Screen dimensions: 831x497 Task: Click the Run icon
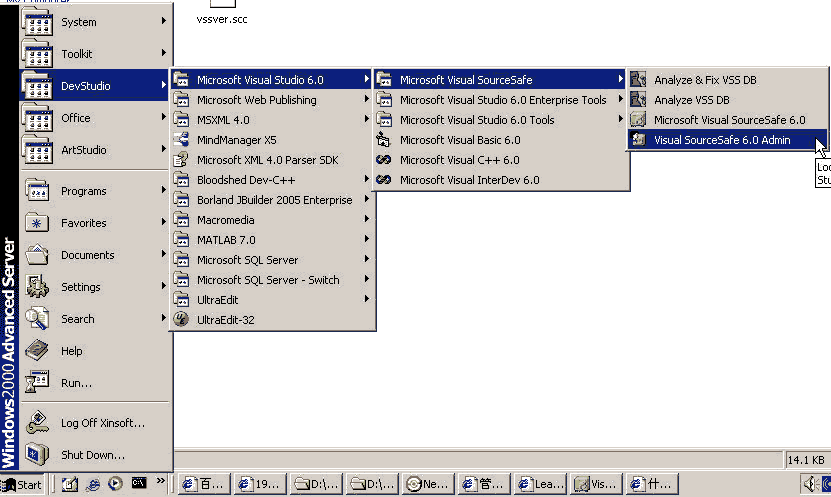click(x=37, y=382)
